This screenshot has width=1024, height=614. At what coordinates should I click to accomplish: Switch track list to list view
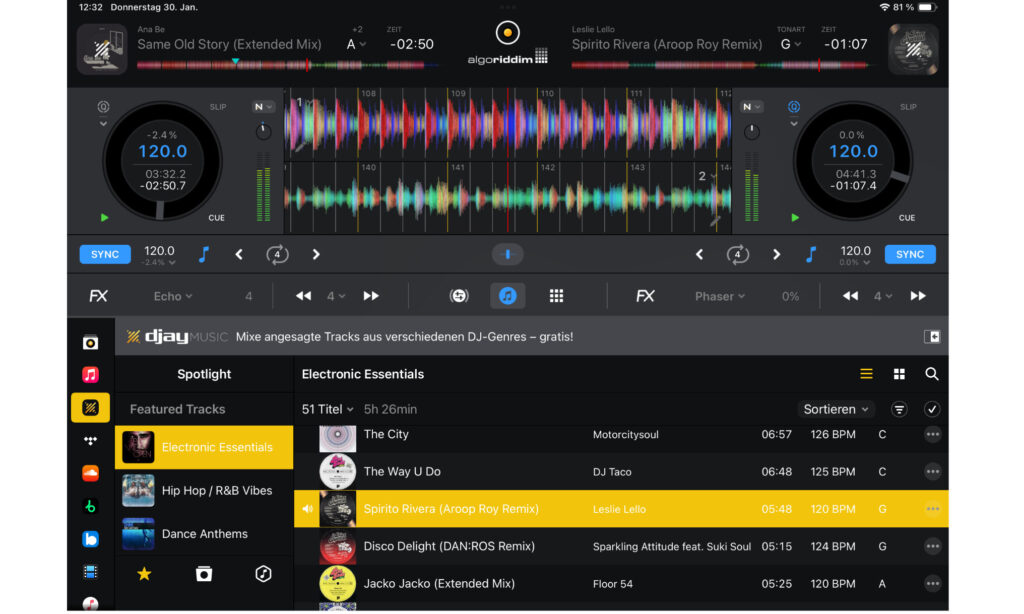click(x=867, y=374)
